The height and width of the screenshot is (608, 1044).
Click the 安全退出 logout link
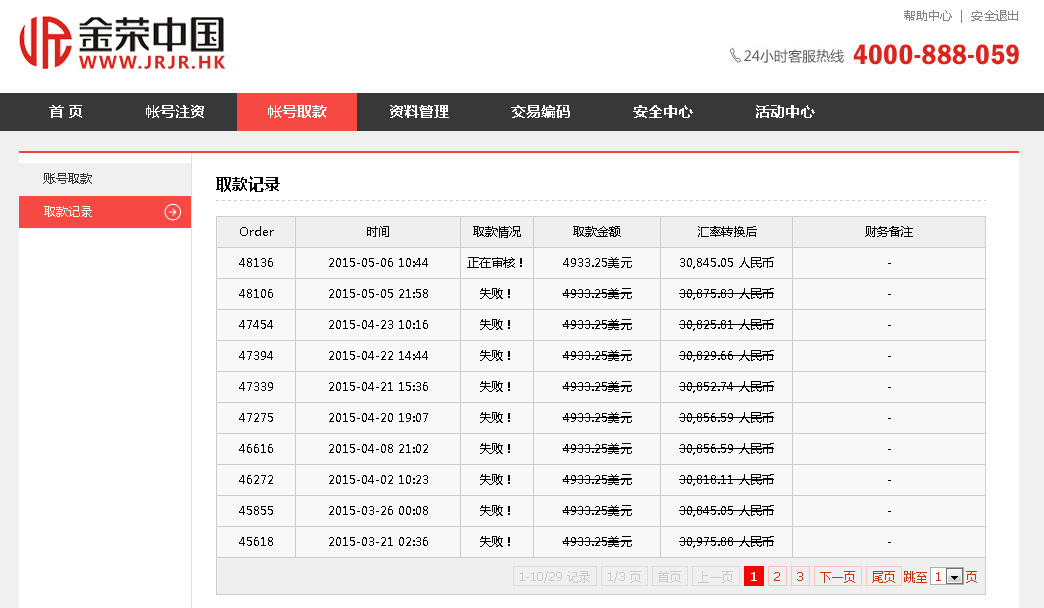[x=995, y=15]
